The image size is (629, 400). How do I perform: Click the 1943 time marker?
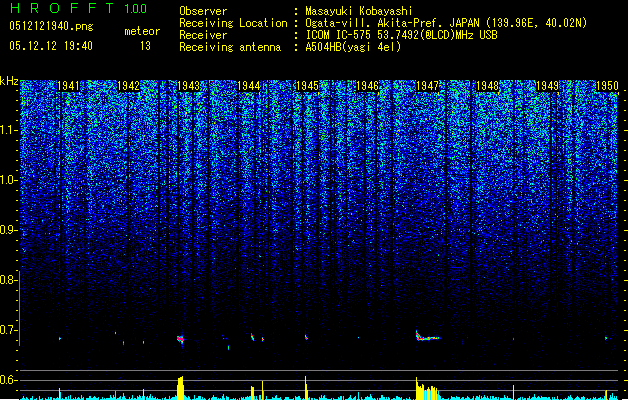(188, 86)
